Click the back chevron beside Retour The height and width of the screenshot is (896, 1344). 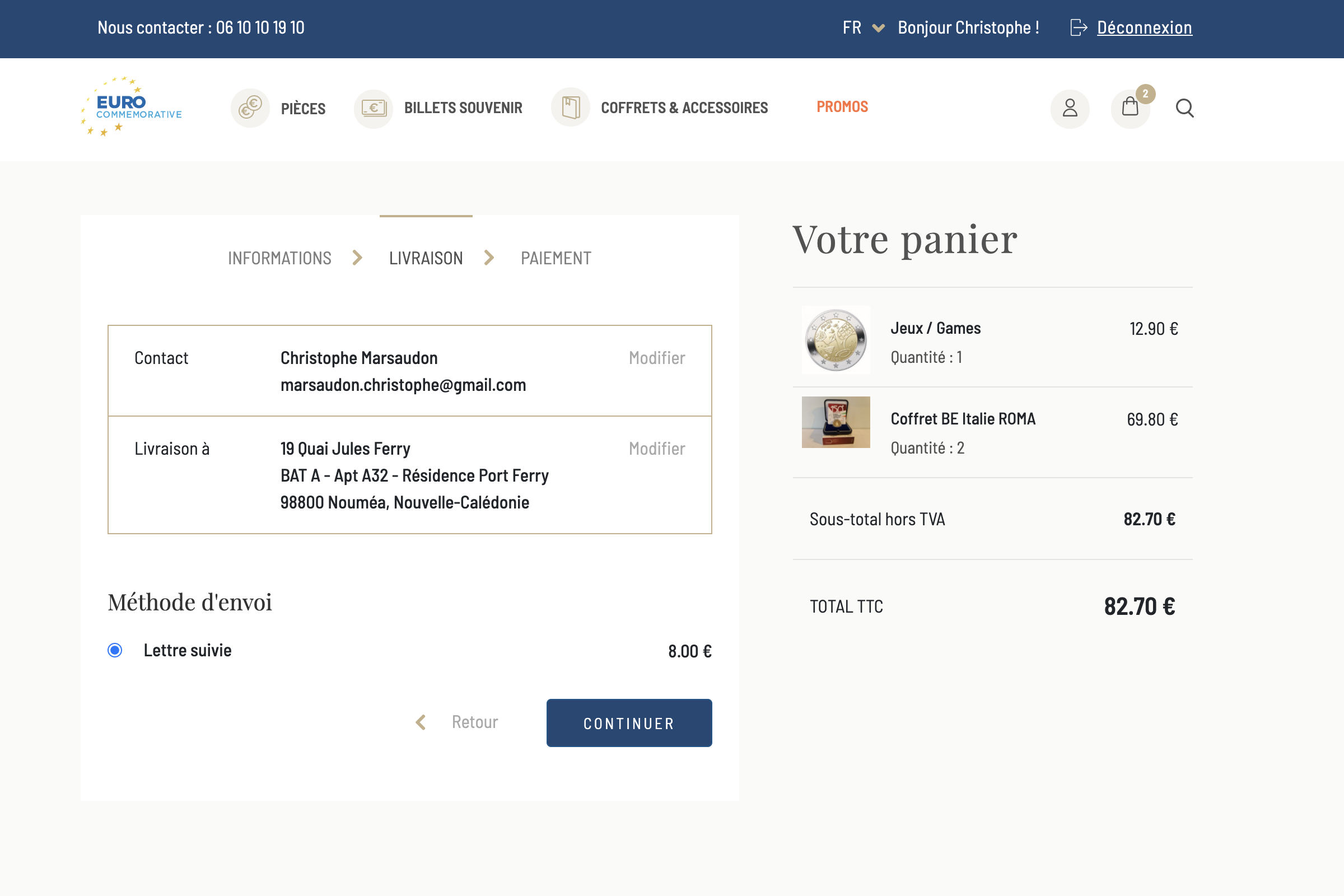[x=421, y=722]
